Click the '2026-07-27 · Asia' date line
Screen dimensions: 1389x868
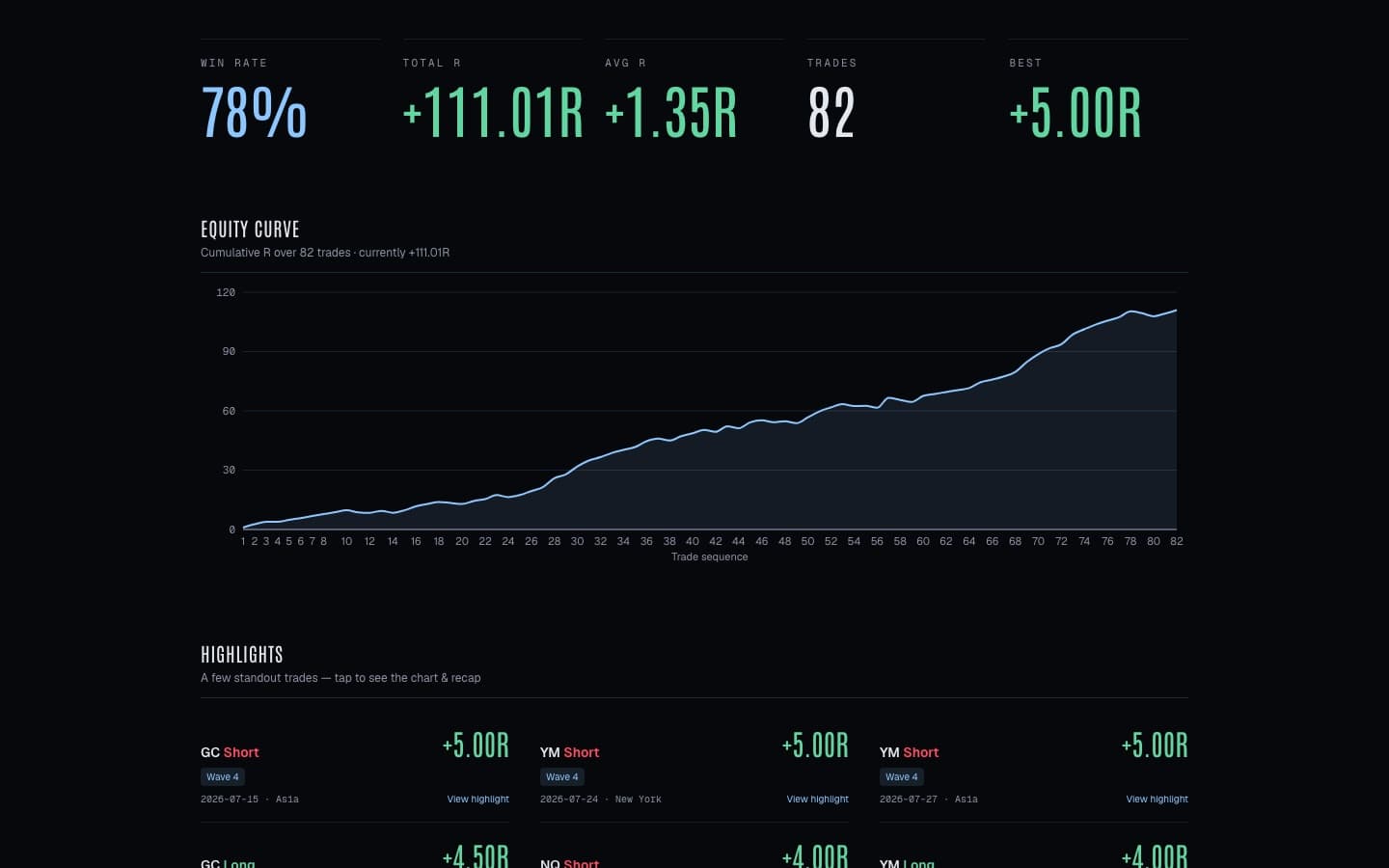pyautogui.click(x=929, y=800)
